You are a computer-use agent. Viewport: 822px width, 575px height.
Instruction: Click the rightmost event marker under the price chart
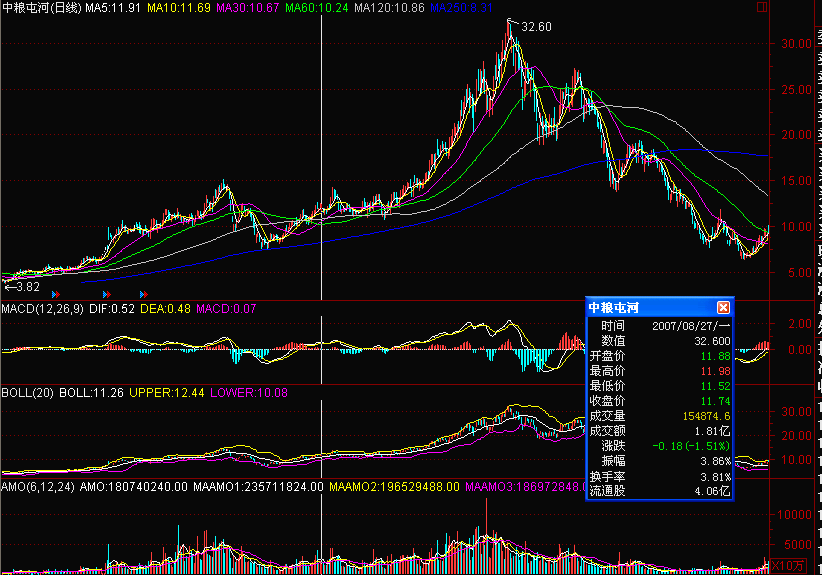coord(145,294)
